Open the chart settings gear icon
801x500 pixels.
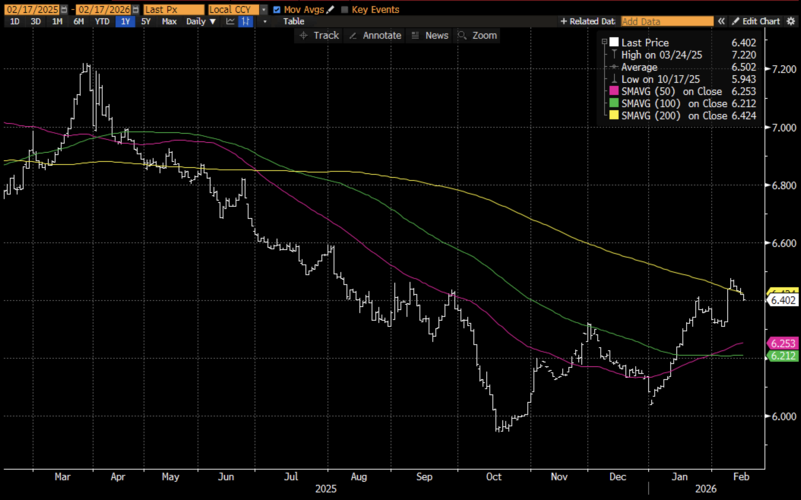point(792,21)
